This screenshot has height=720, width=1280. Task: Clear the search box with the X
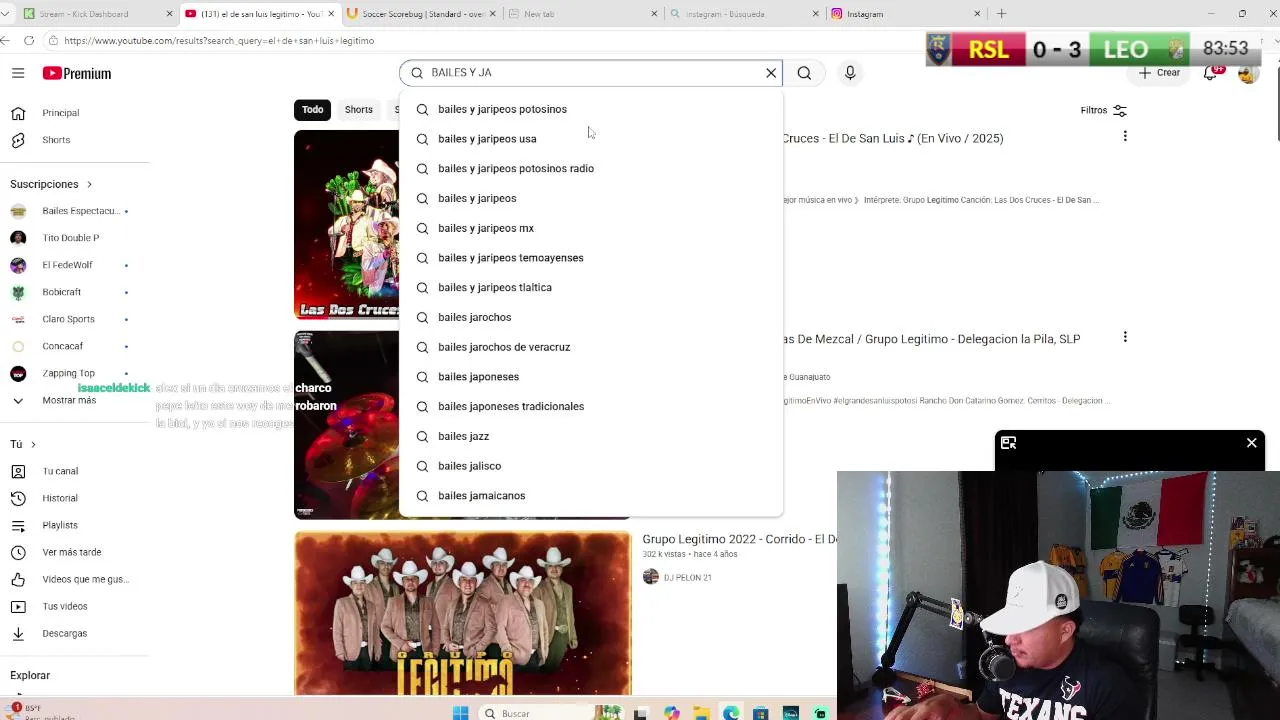771,73
